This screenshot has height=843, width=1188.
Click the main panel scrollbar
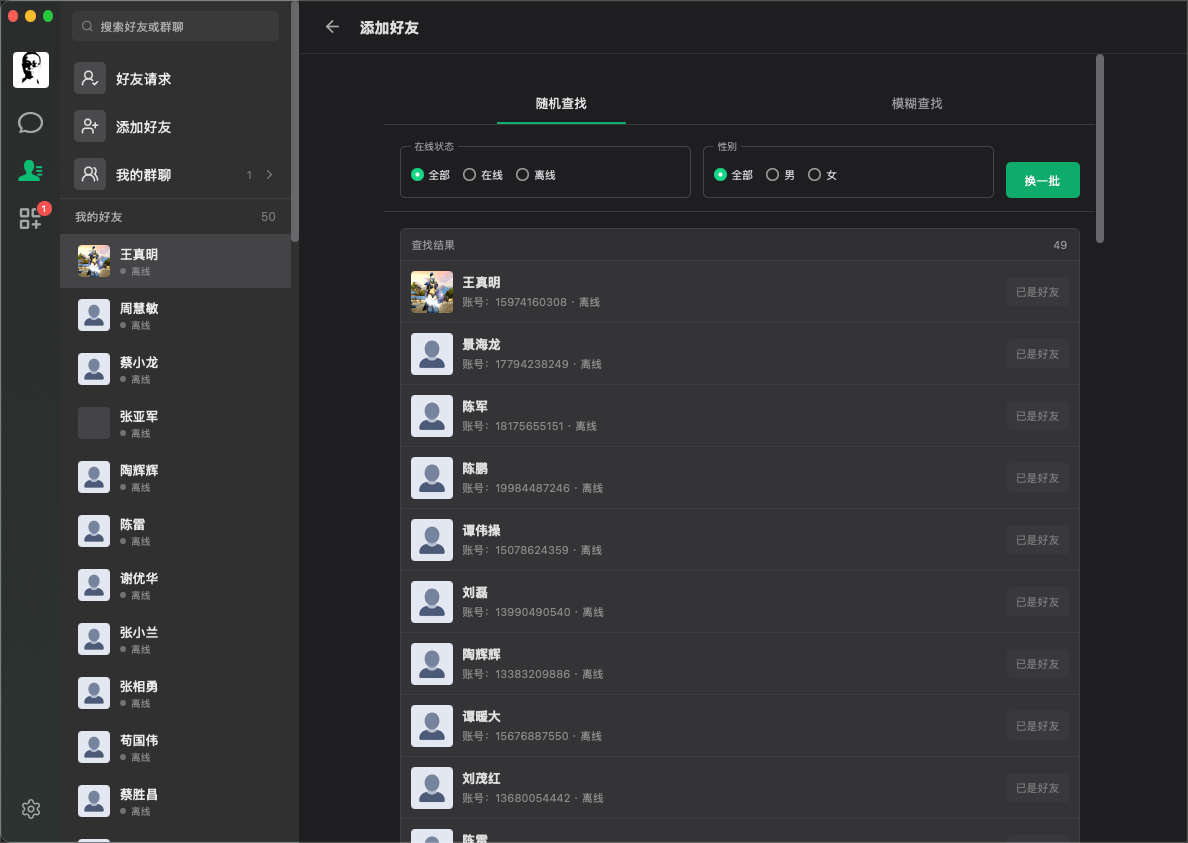click(1099, 148)
